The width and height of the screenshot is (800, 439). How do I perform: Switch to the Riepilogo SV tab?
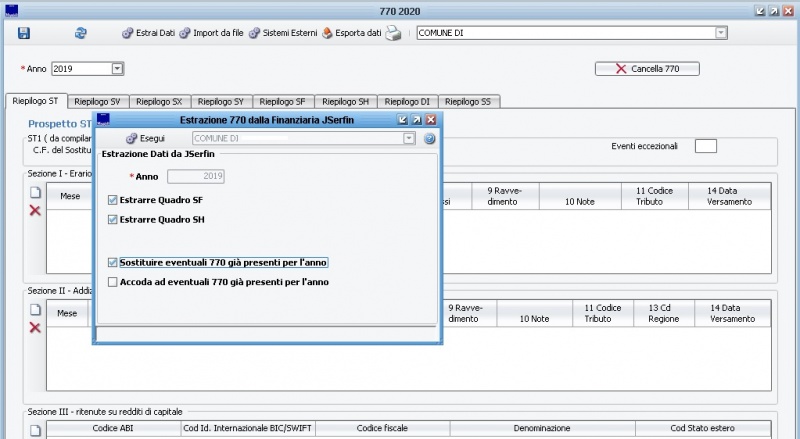pyautogui.click(x=97, y=102)
